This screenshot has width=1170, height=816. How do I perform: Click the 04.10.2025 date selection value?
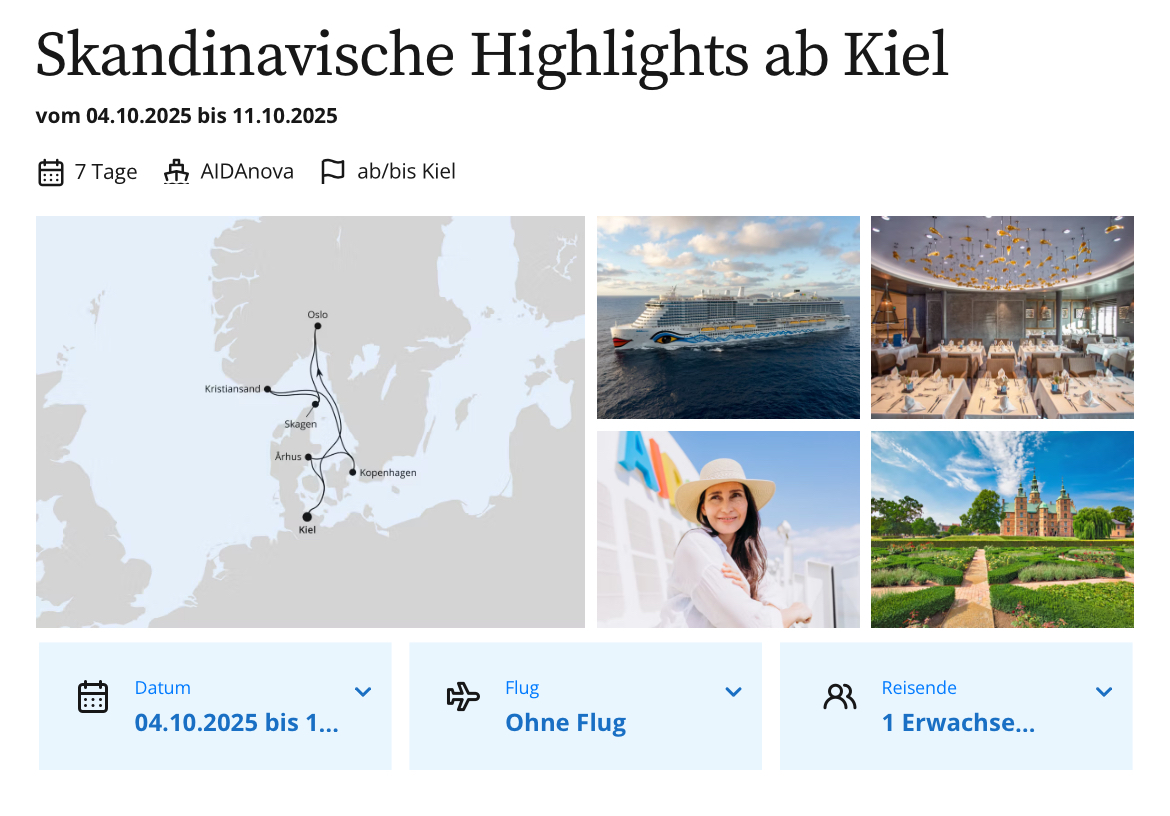[237, 723]
